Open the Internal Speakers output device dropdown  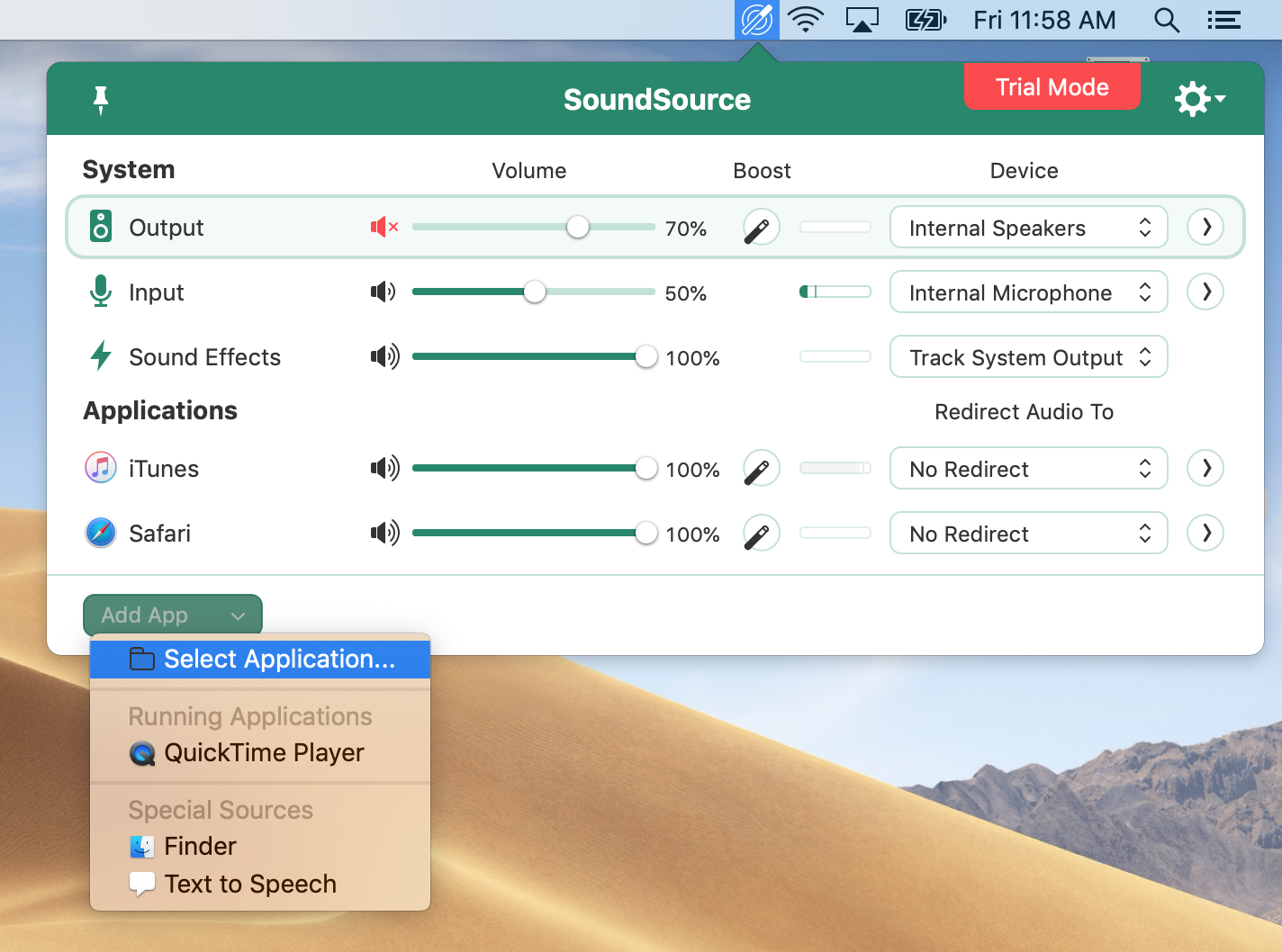click(x=1028, y=228)
